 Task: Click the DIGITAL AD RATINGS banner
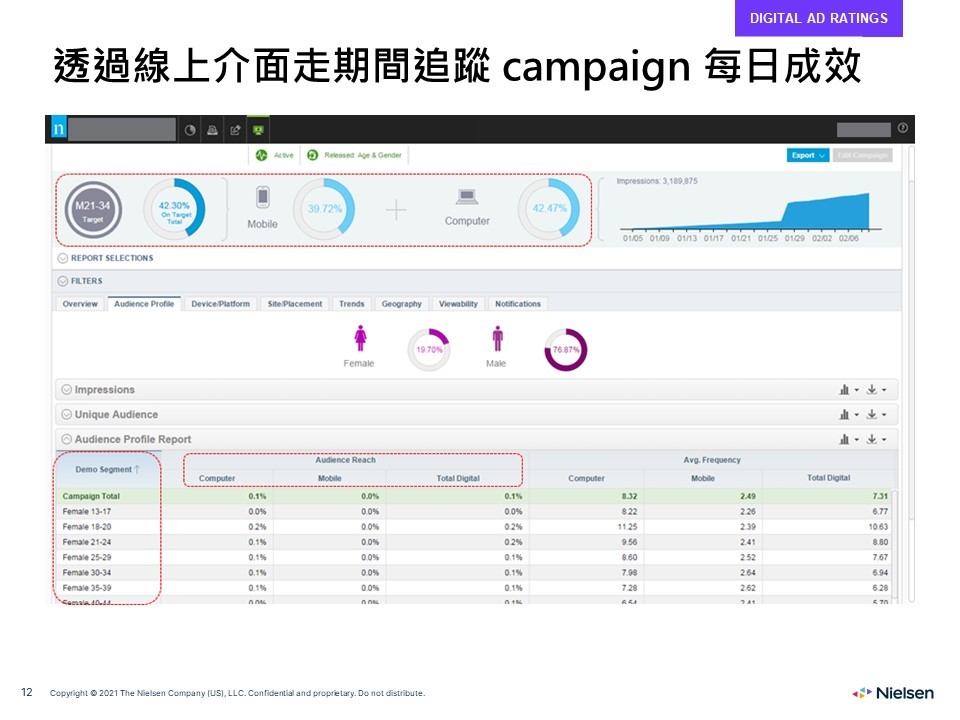point(819,18)
